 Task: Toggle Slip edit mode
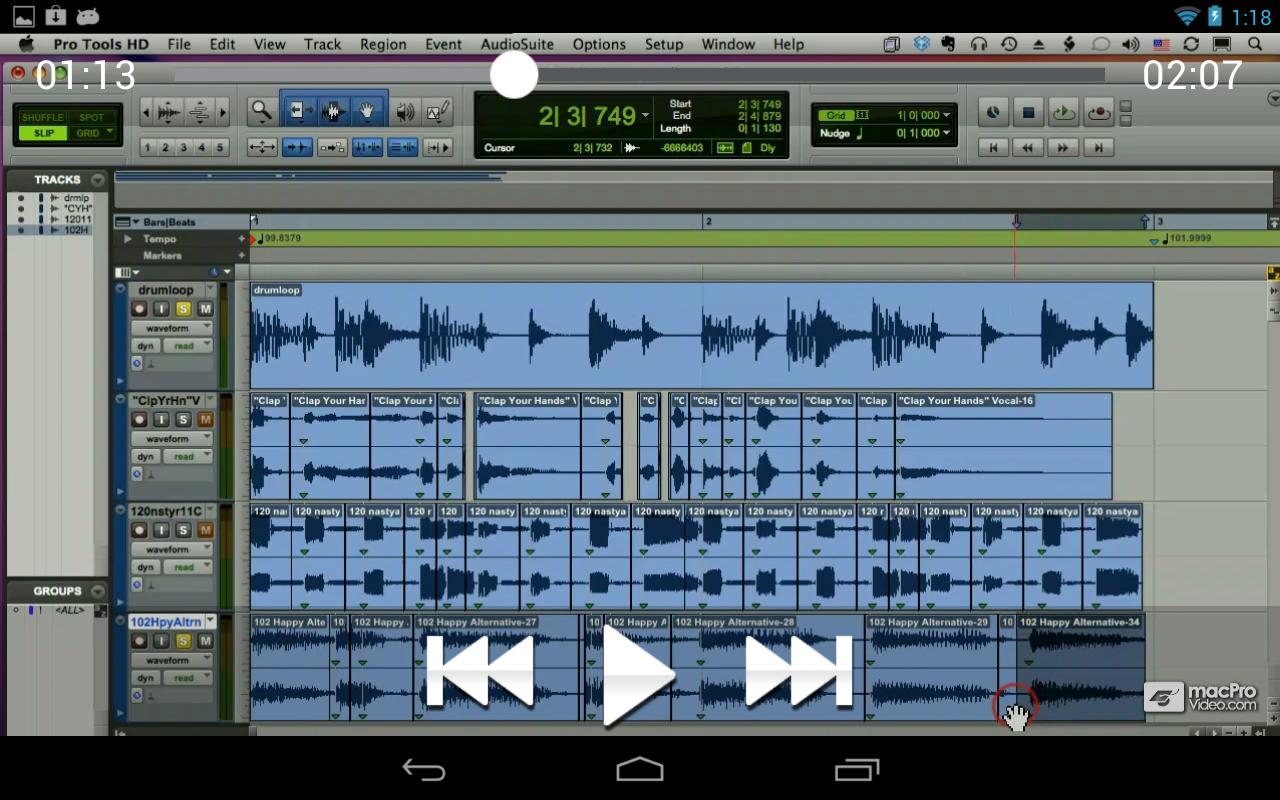point(43,133)
